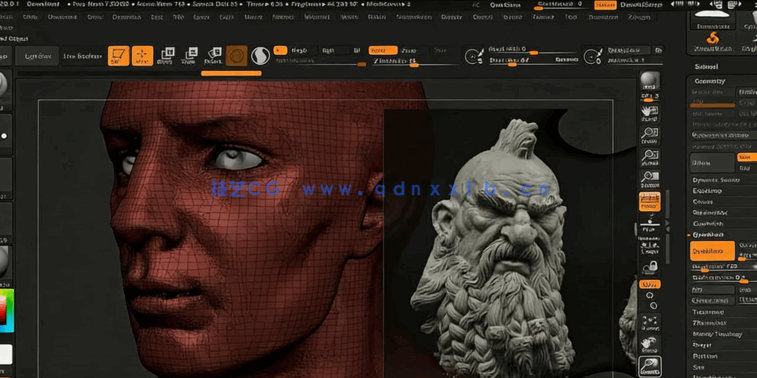Image resolution: width=757 pixels, height=378 pixels.
Task: Click the orange Draw button with crosshair arrows
Action: [x=142, y=56]
